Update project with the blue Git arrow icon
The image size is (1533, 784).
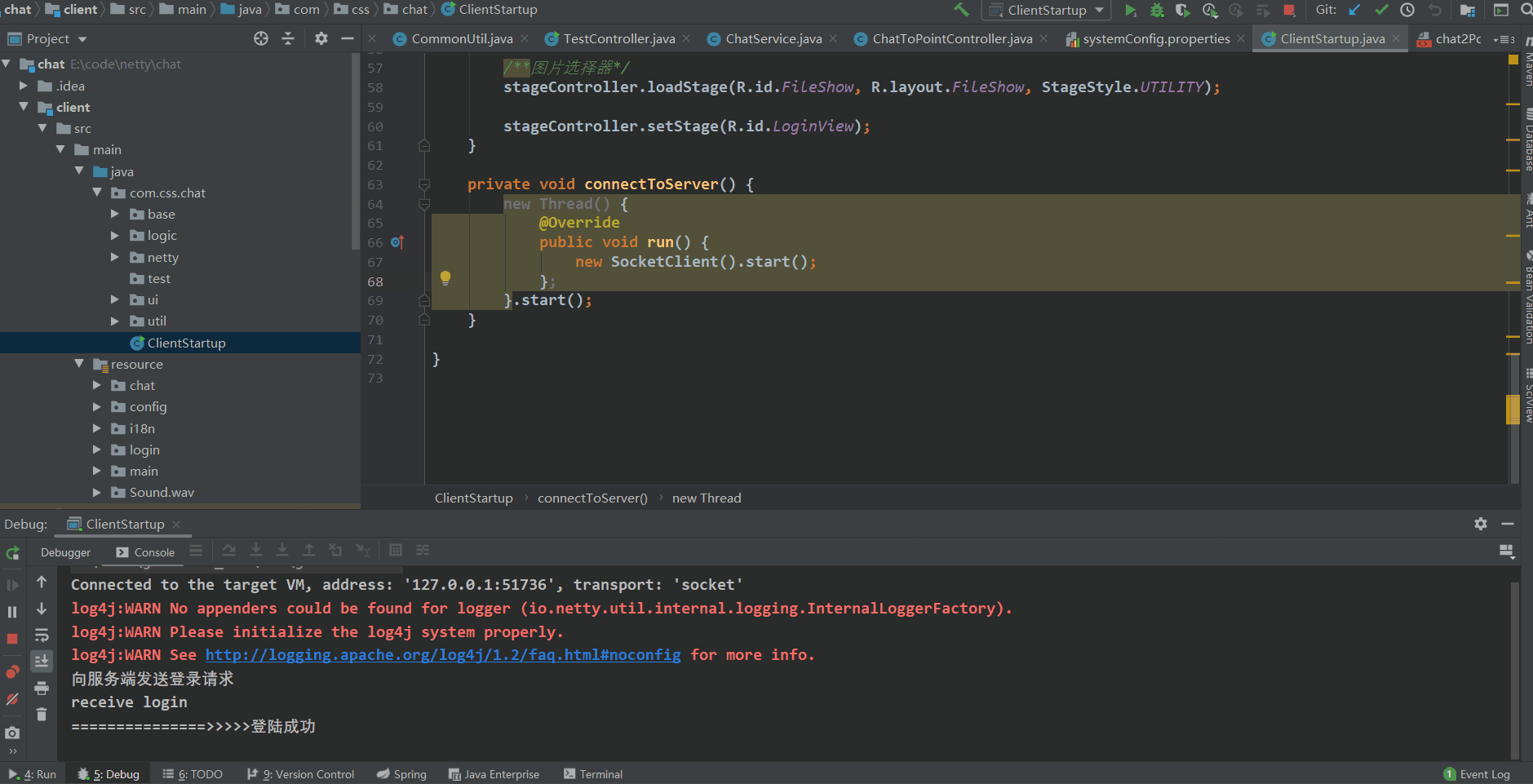1355,10
